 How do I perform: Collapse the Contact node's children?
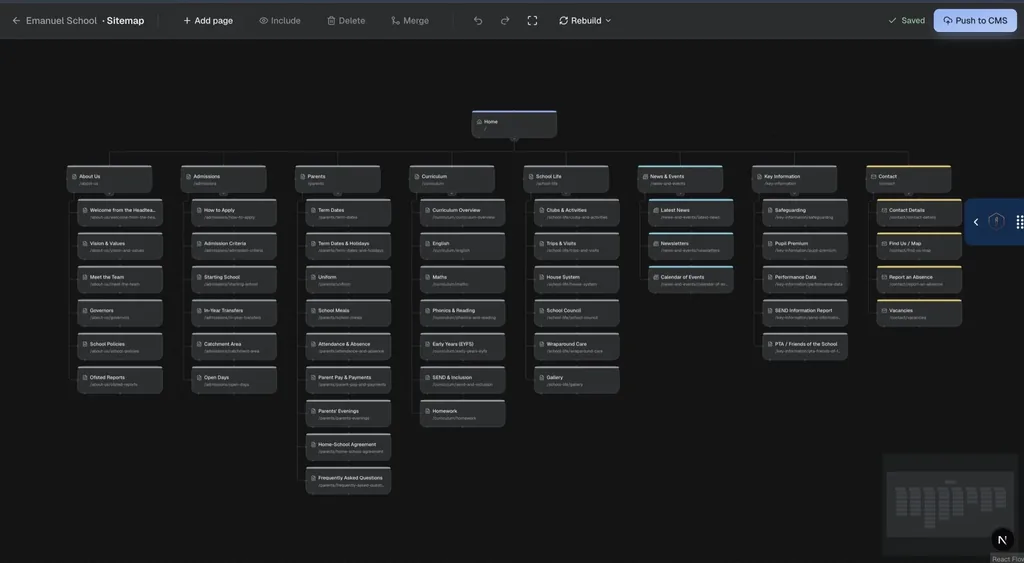pyautogui.click(x=908, y=193)
